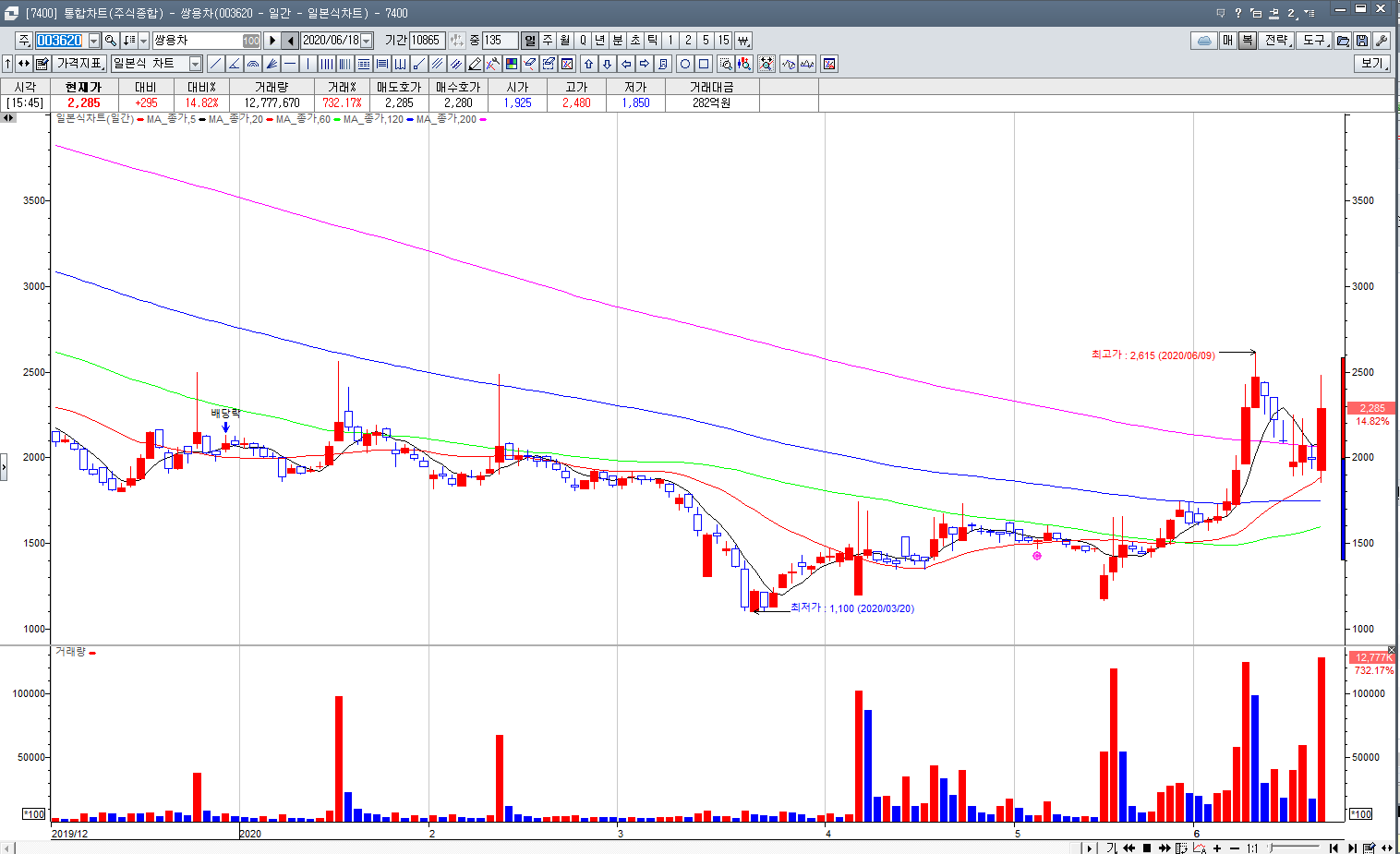
Task: Open the stock search magnifier icon
Action: tap(111, 41)
